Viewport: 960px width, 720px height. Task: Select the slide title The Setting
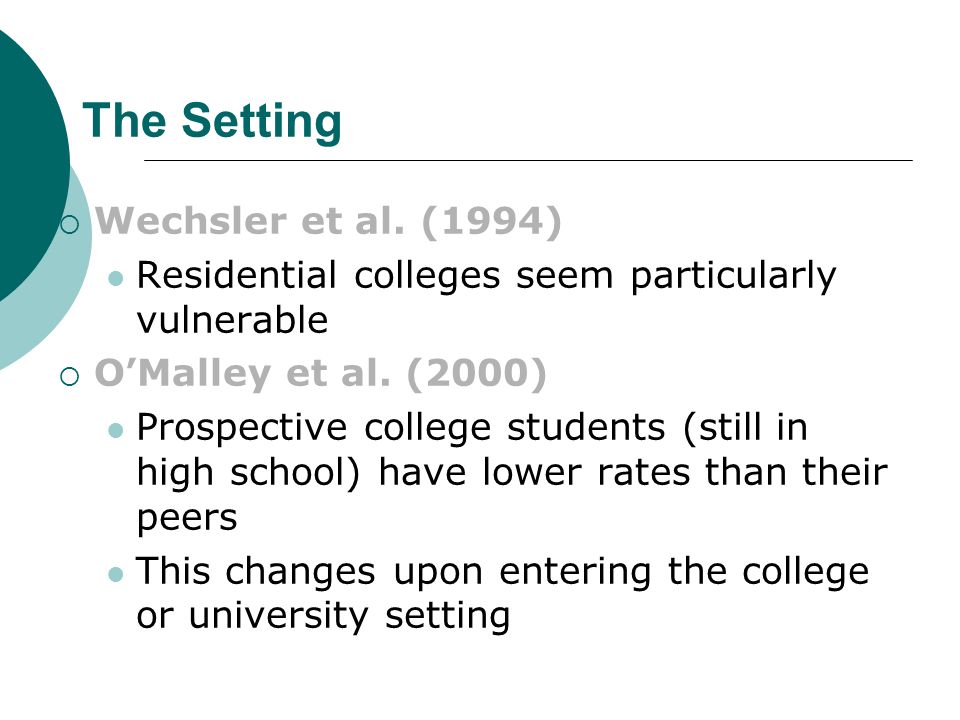[x=212, y=121]
